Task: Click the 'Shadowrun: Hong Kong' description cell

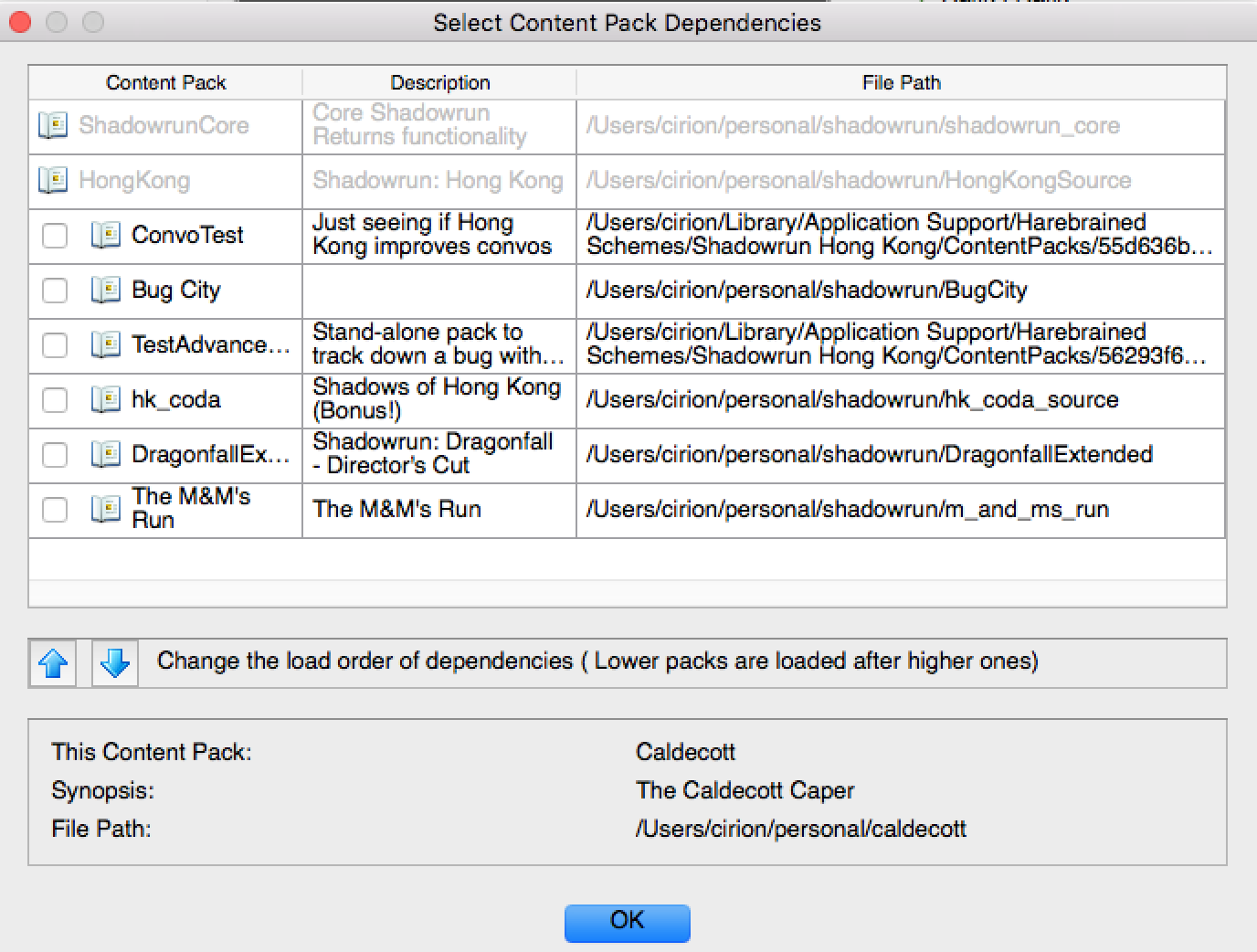Action: [438, 180]
